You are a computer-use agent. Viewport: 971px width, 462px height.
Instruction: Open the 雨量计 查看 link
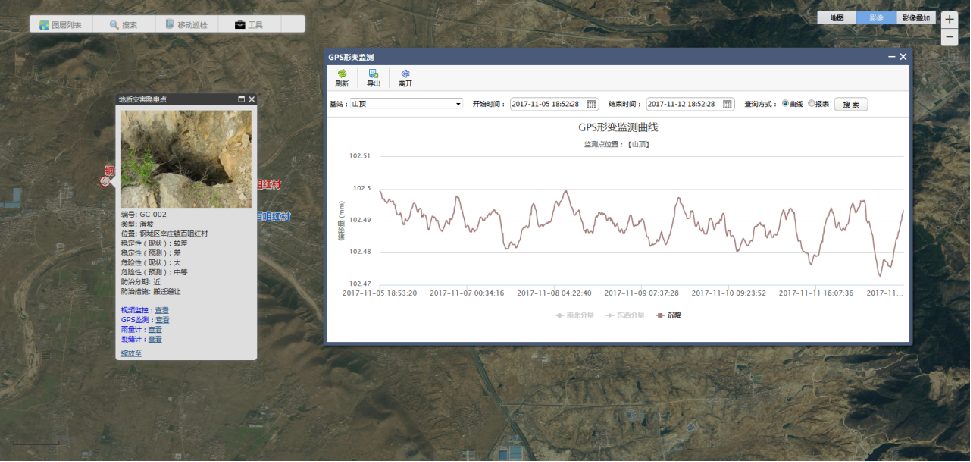coord(155,330)
